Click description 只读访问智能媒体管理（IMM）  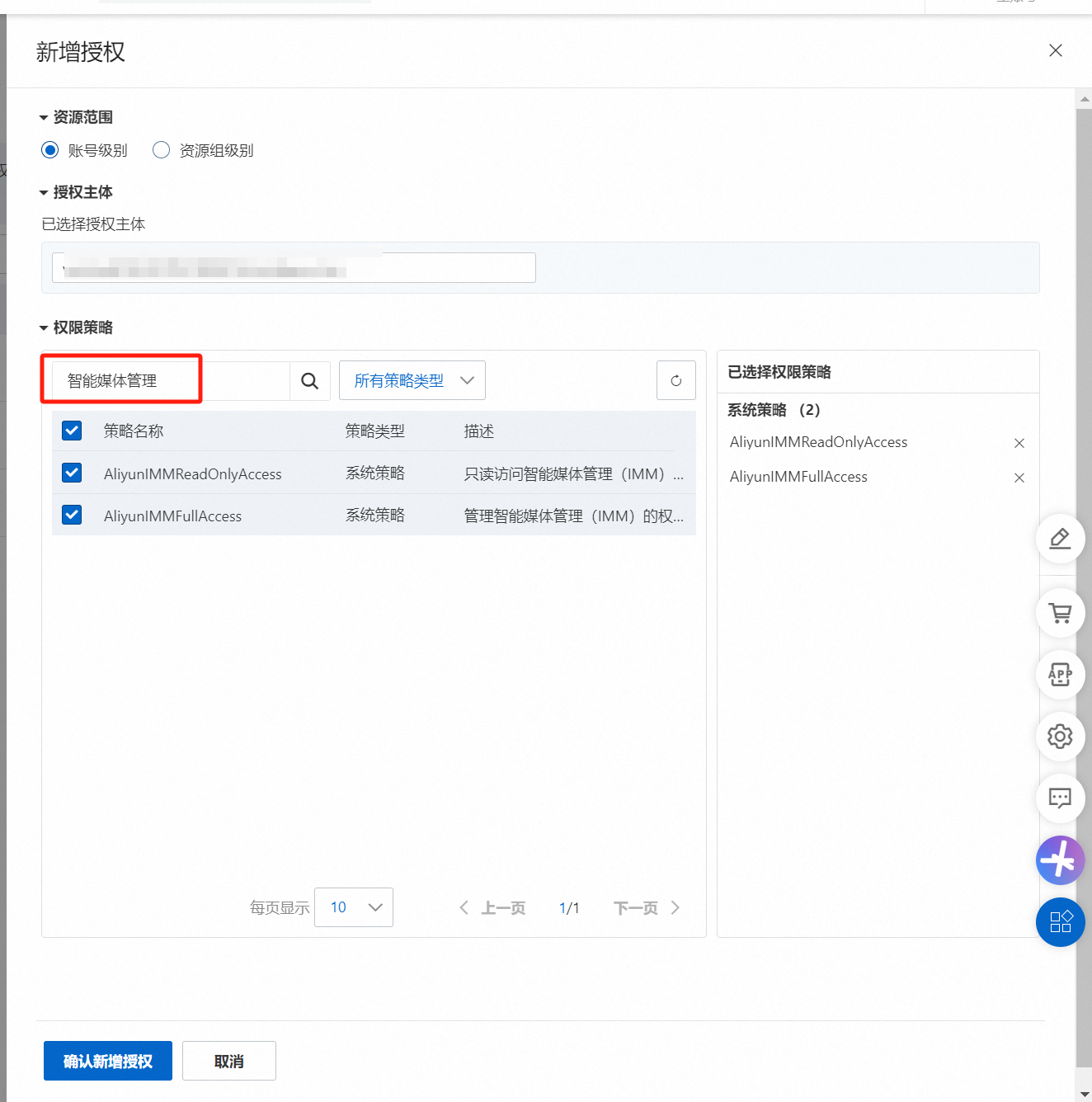pos(574,474)
